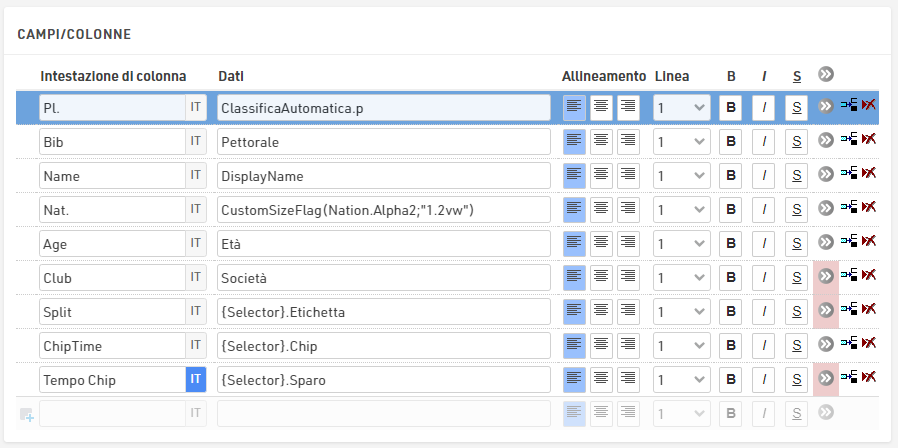
Task: Click the insert-field icon in the Bib row
Action: (849, 139)
